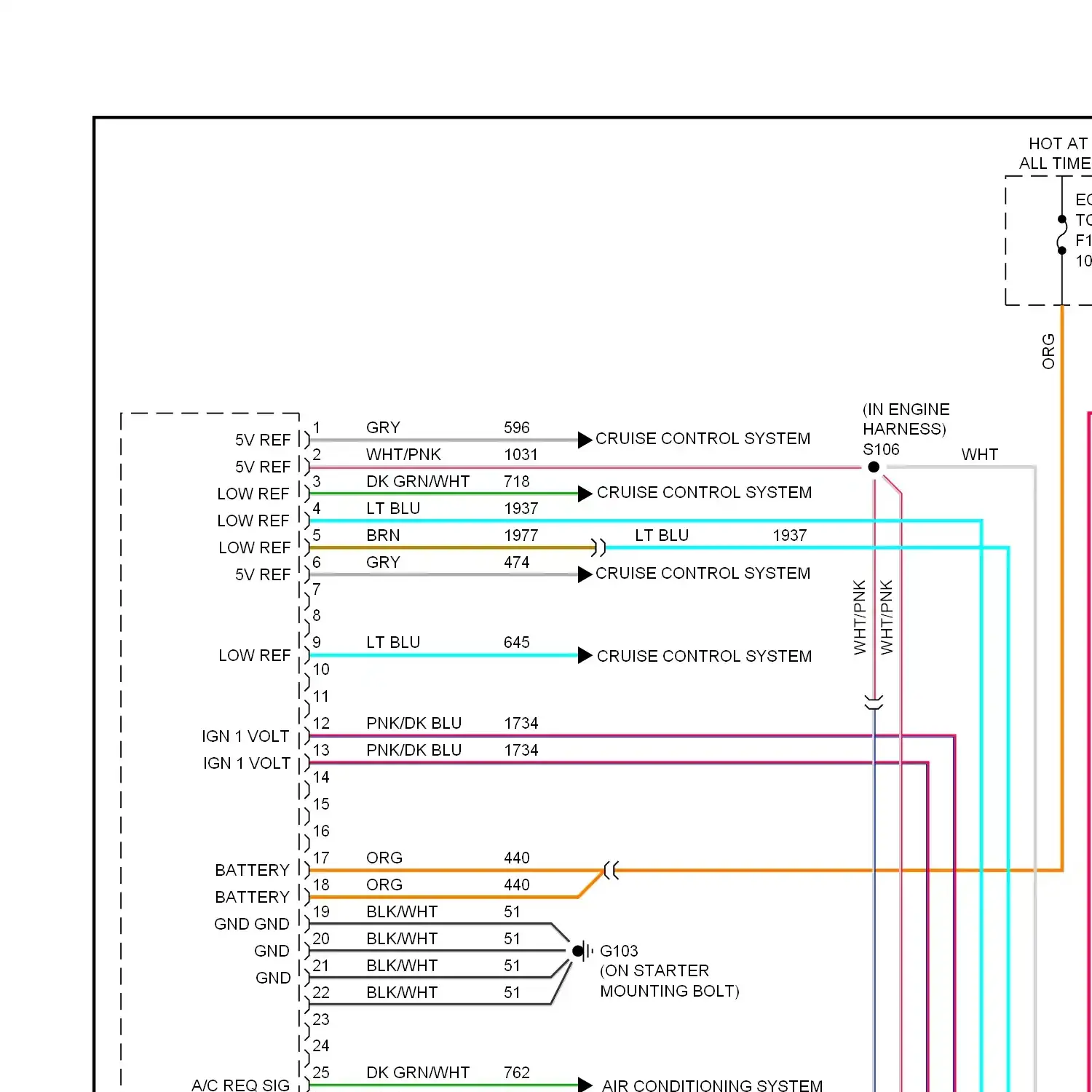The image size is (1092, 1092).
Task: Click the G103 ground symbol
Action: click(582, 951)
